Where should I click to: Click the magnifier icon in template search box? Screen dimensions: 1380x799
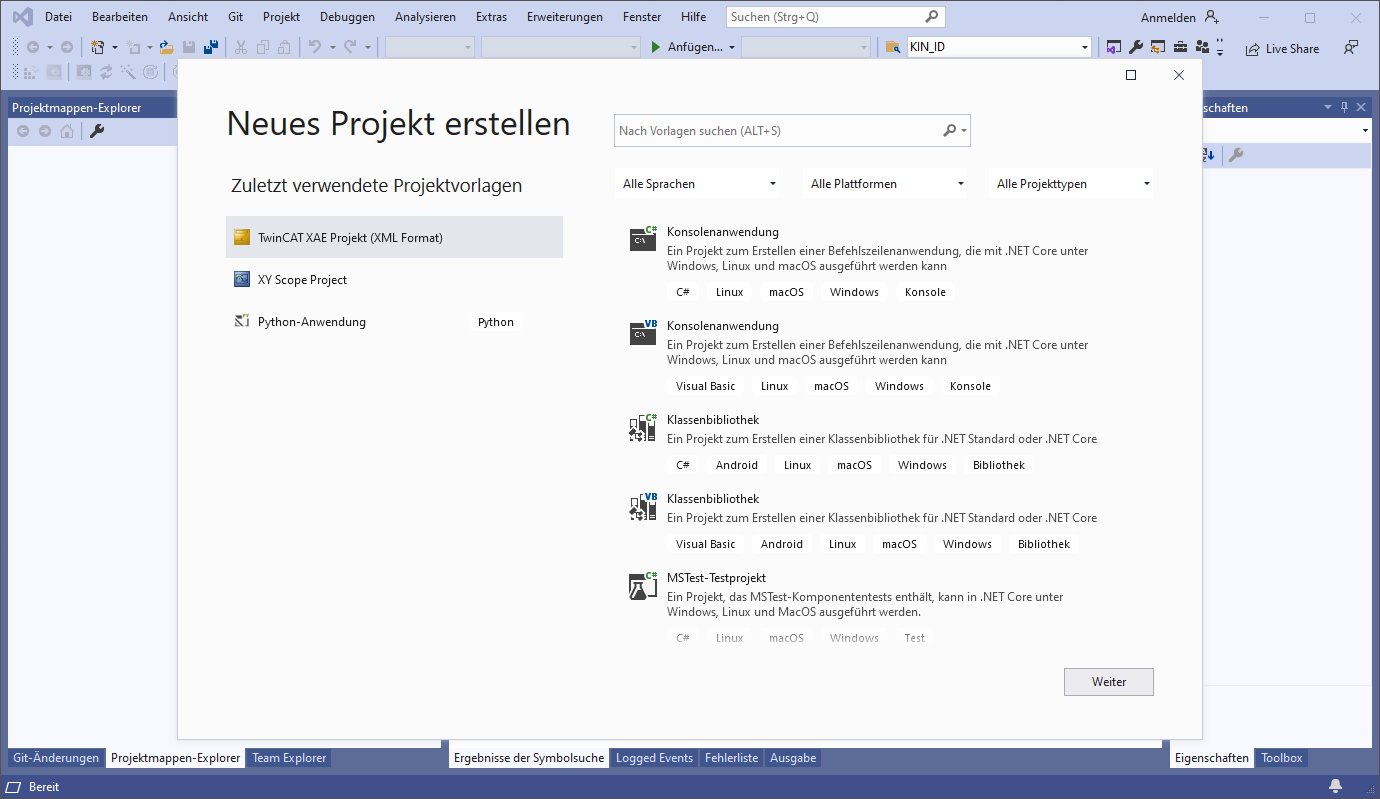tap(950, 131)
